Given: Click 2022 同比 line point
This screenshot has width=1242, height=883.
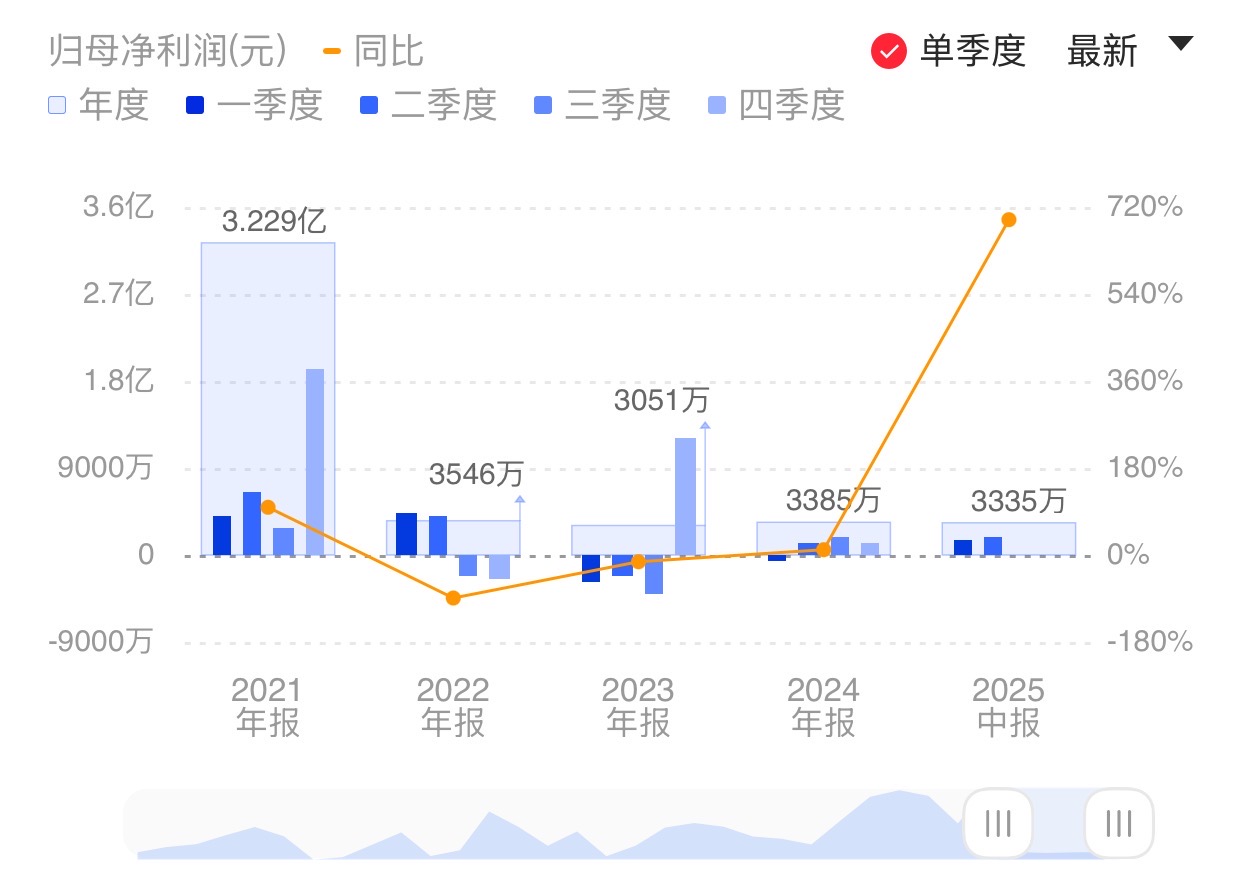Looking at the screenshot, I should [x=453, y=598].
